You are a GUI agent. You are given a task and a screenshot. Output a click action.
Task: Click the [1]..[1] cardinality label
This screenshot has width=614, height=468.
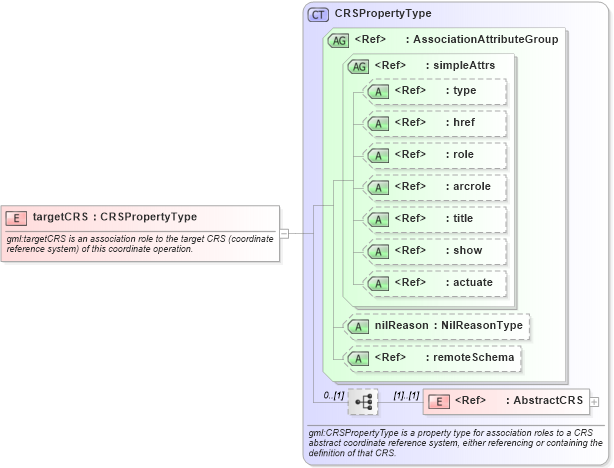pos(406,396)
